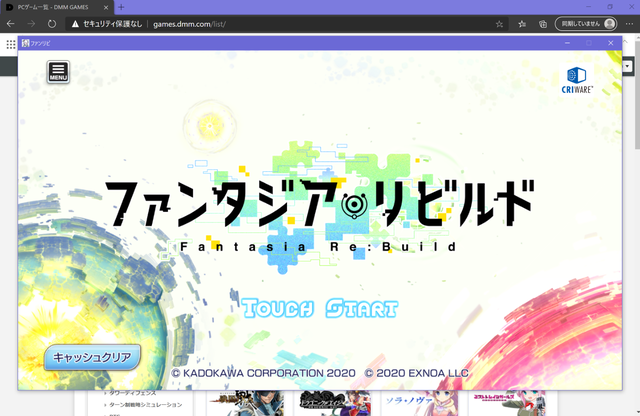The width and height of the screenshot is (640, 416).
Task: Click the CRIWARE logo
Action: coord(577,80)
